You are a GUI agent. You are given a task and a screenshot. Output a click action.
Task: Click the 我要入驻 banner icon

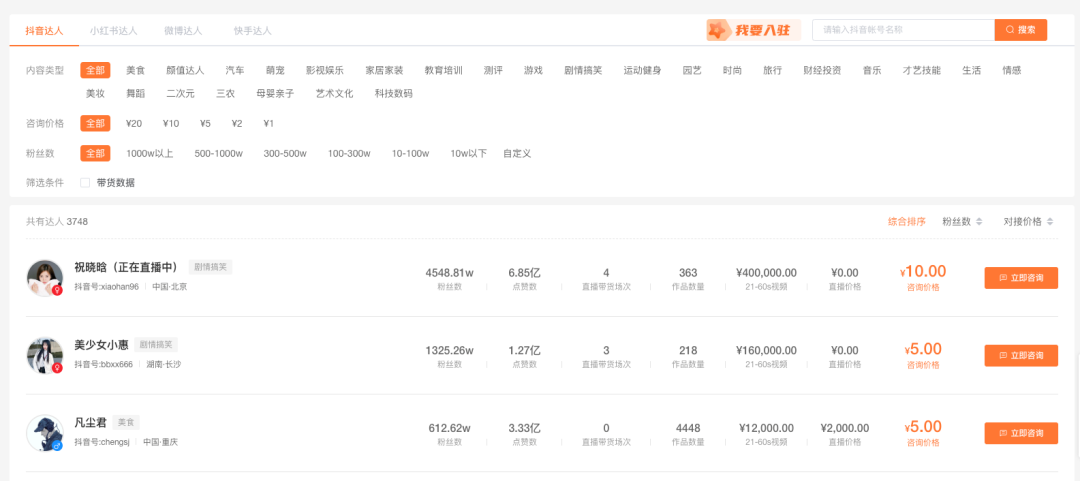[754, 30]
